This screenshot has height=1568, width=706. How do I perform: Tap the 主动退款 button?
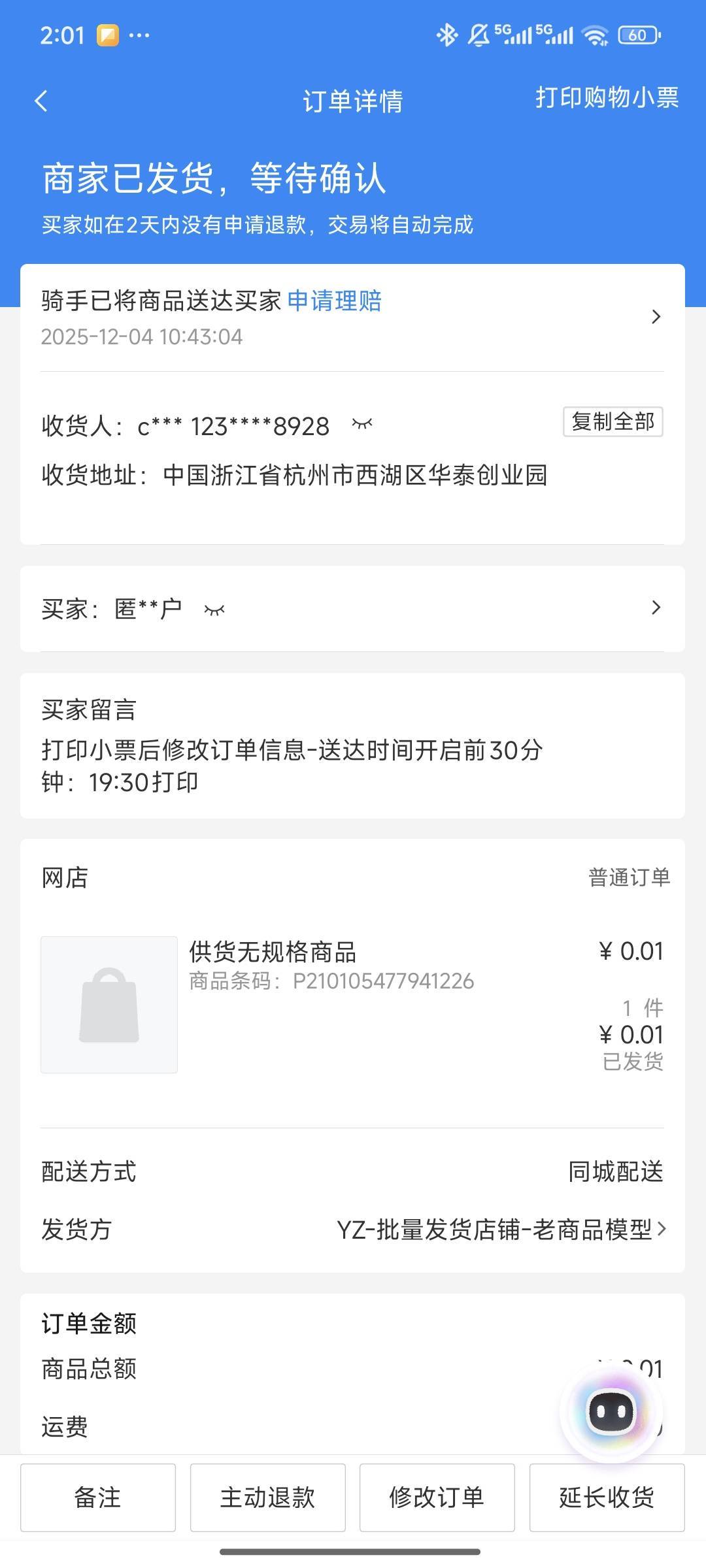coord(267,1497)
